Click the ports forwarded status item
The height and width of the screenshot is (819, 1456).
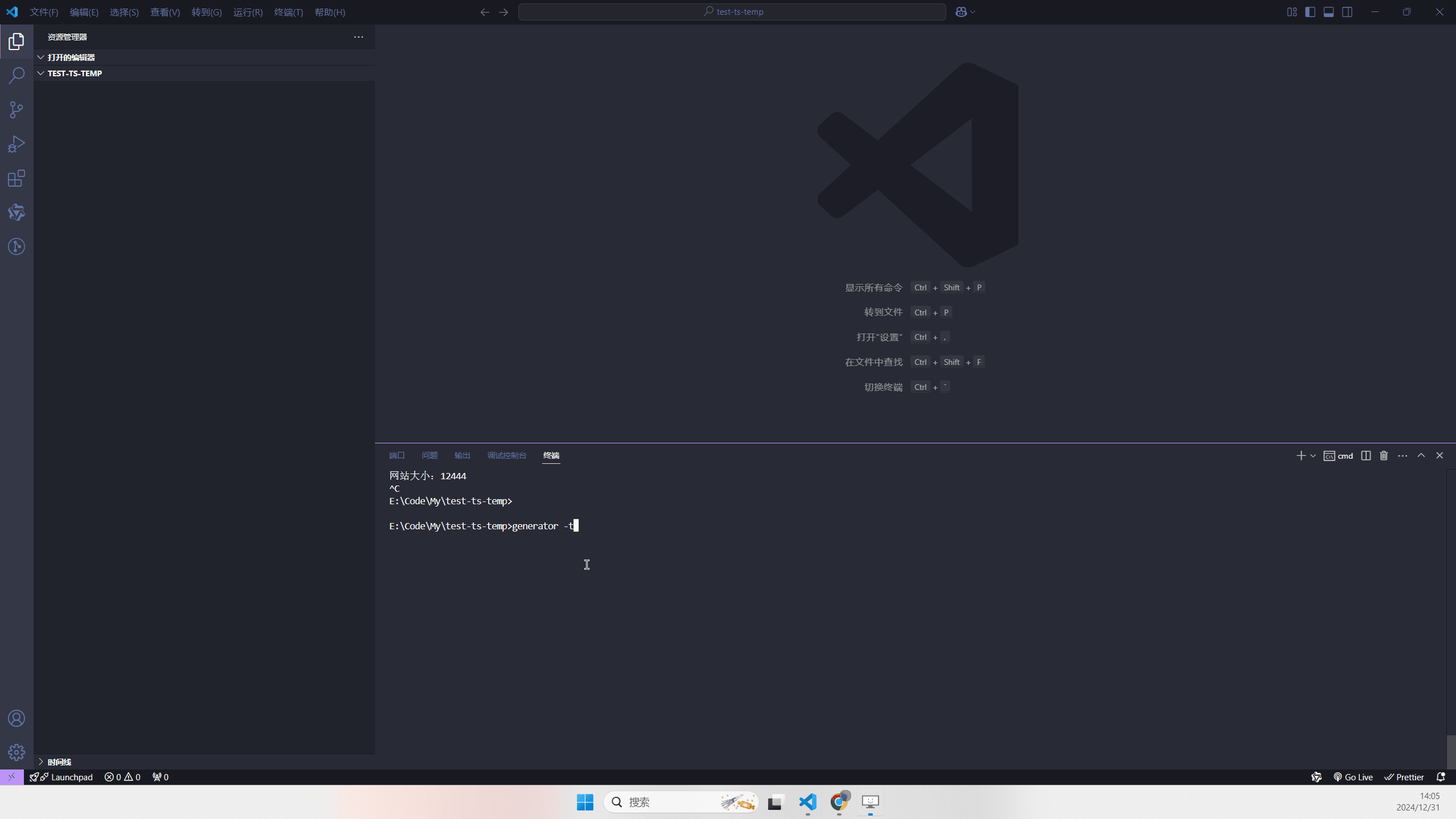coord(160,777)
